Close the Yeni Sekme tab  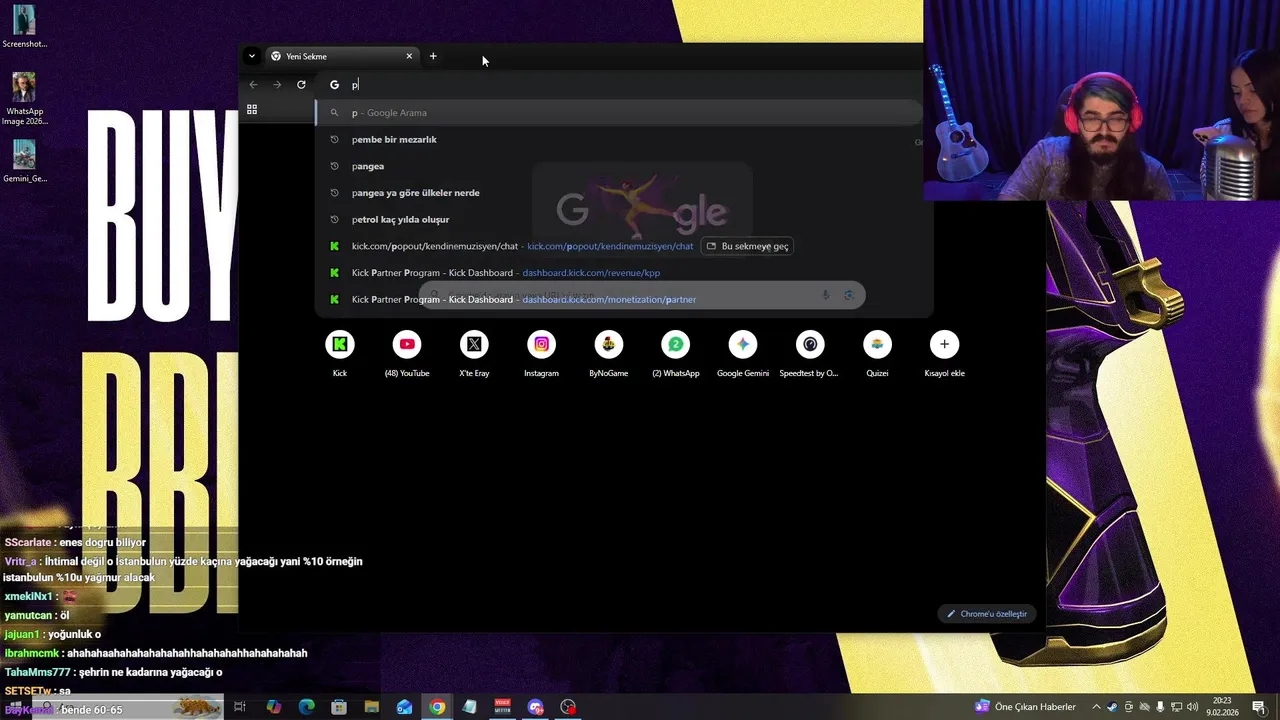(409, 56)
